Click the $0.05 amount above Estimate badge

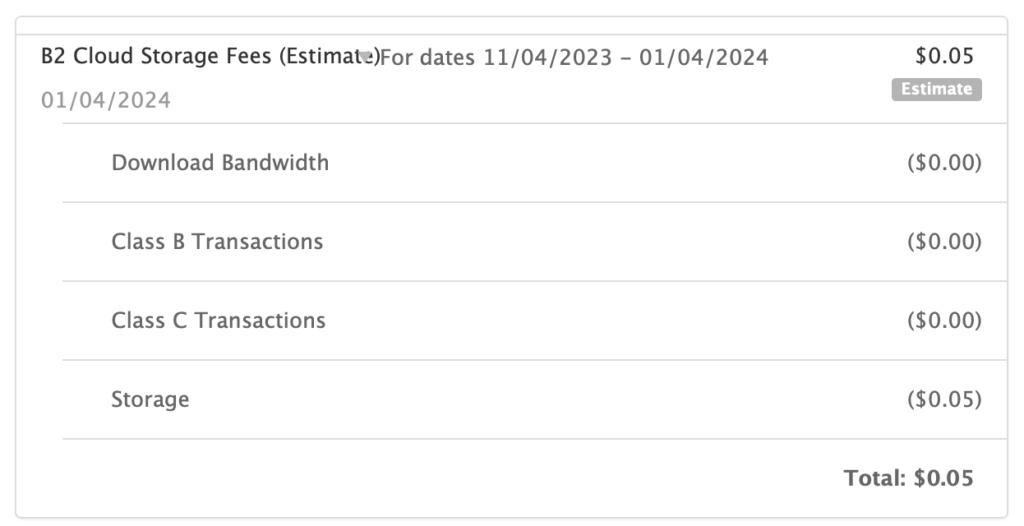pos(944,56)
